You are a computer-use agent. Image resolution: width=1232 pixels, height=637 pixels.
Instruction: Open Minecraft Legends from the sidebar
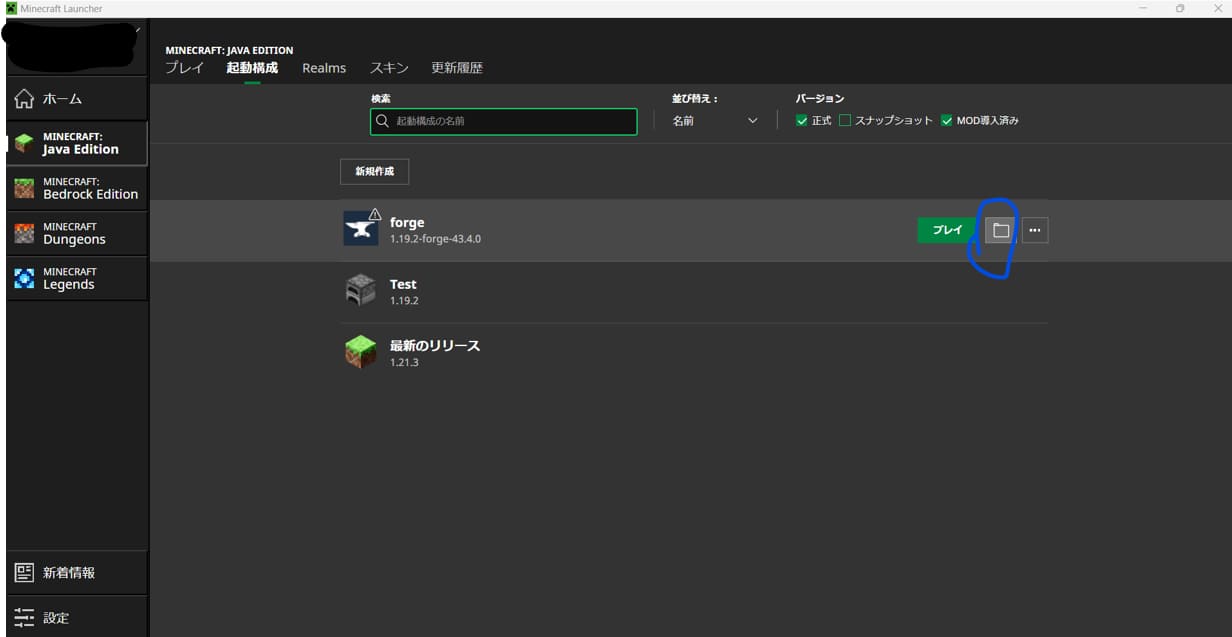click(x=77, y=278)
